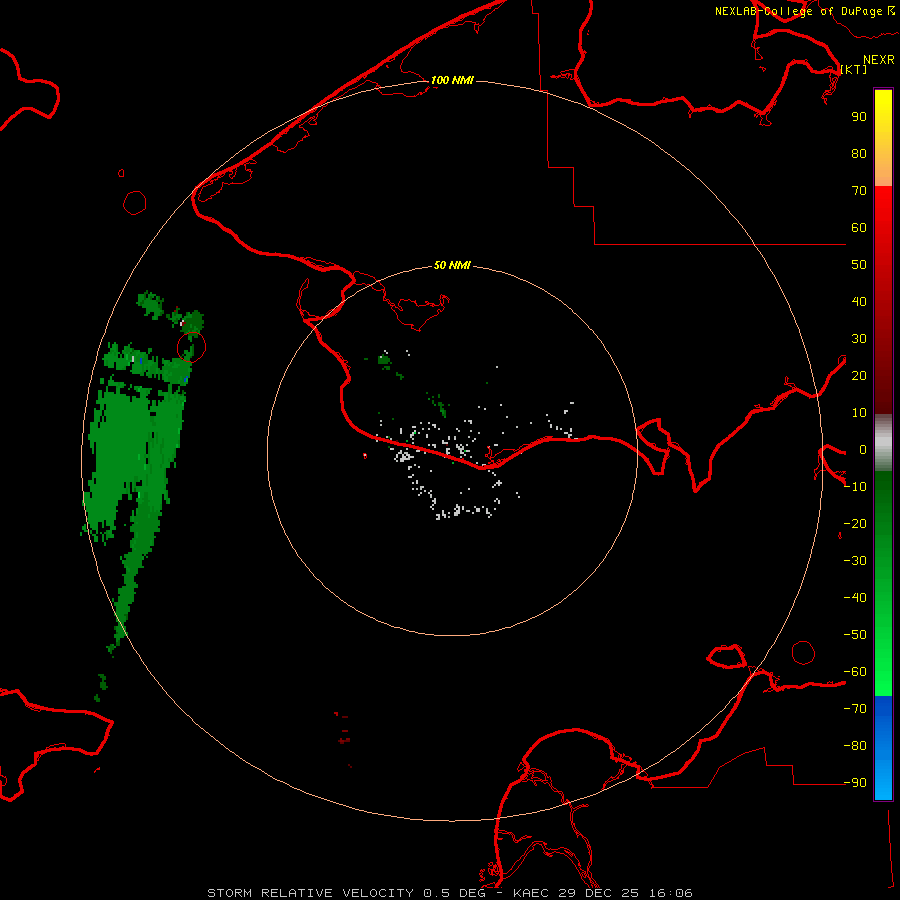Click the -50 value on velocity scale
Image resolution: width=900 pixels, height=900 pixels.
pyautogui.click(x=855, y=635)
